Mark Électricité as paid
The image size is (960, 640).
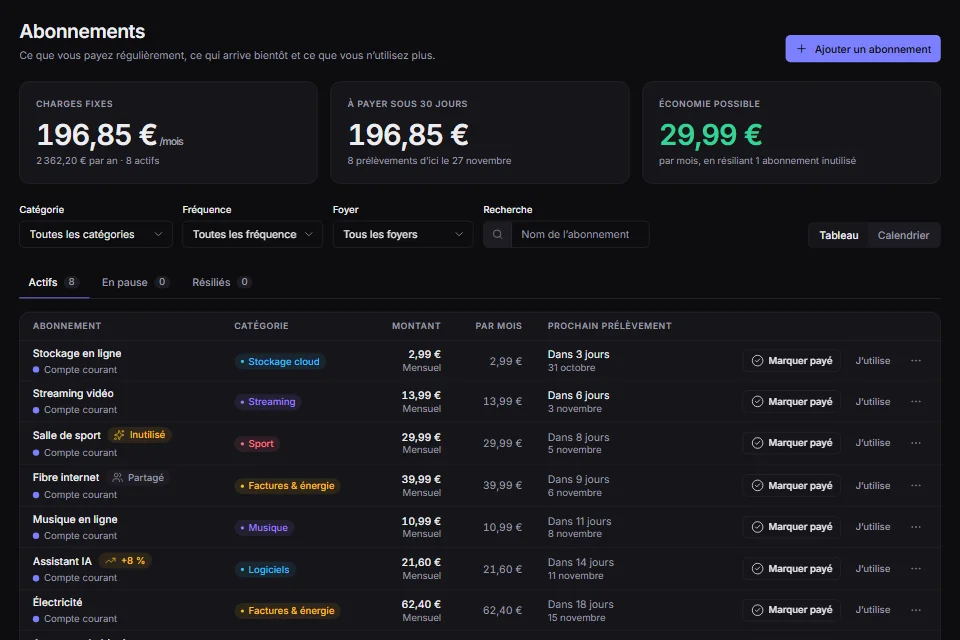[x=792, y=610]
